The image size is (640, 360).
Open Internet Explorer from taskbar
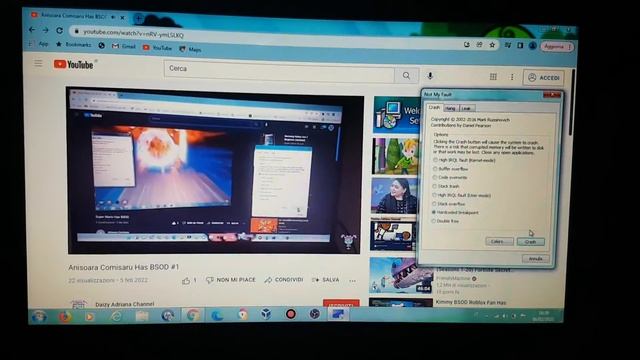click(116, 316)
